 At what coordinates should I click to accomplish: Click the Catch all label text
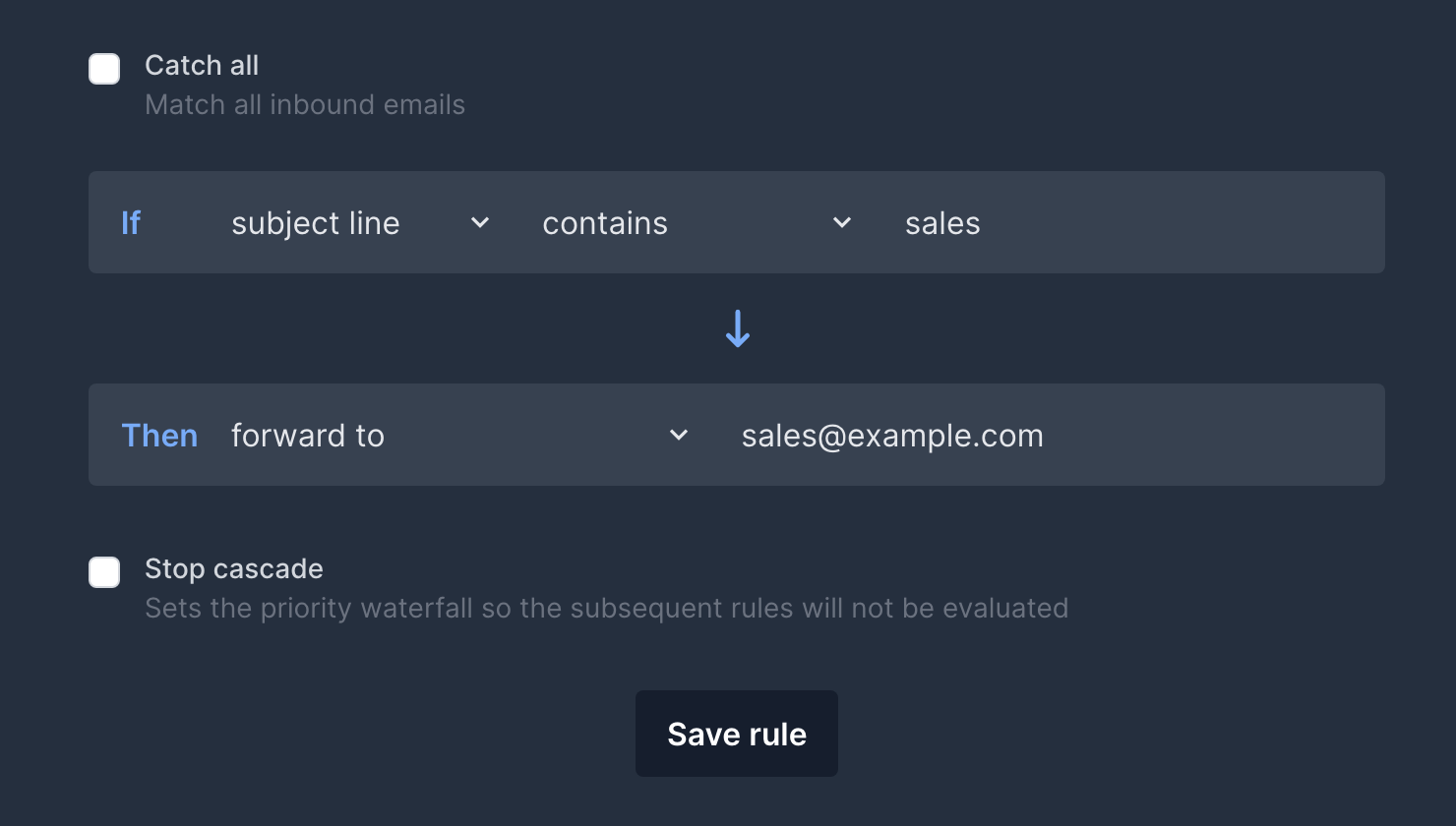coord(202,65)
